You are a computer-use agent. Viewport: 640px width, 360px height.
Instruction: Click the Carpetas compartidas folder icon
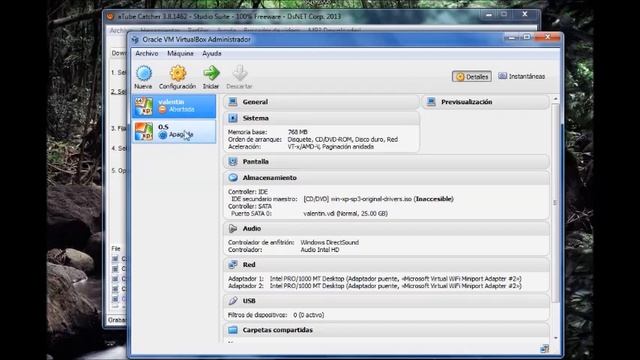233,330
